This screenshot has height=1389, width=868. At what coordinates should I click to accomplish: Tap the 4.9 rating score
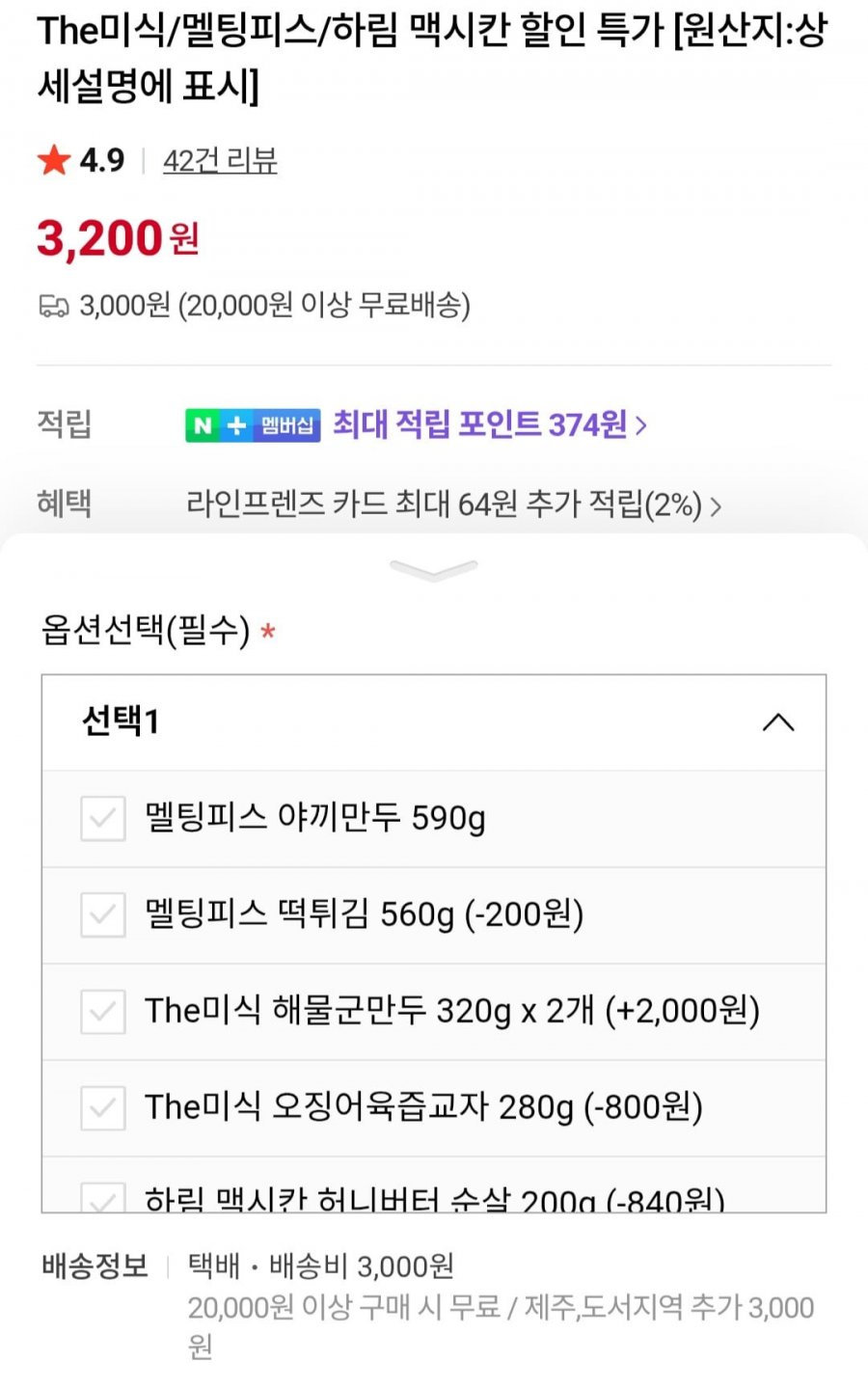[x=102, y=160]
